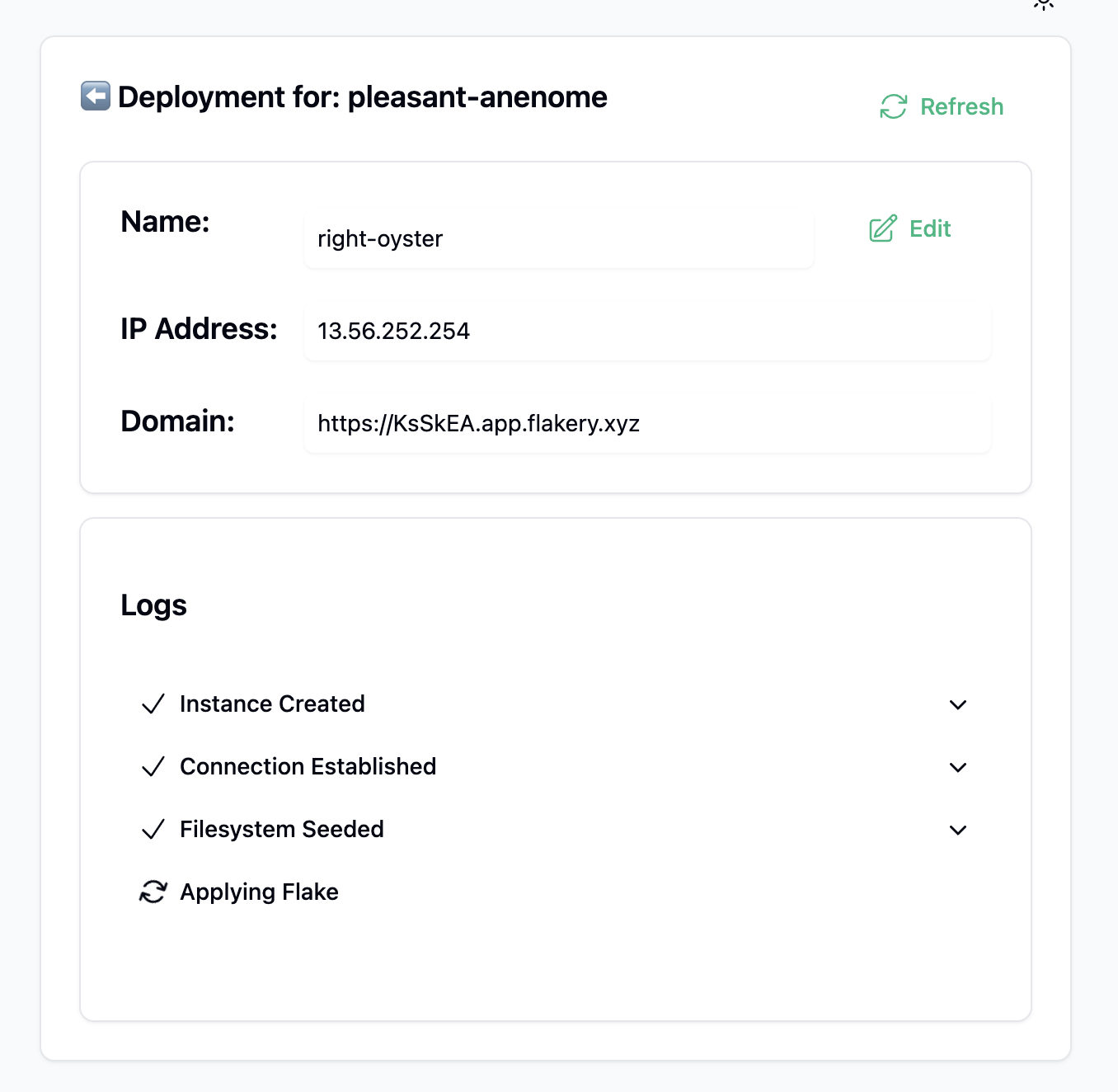Click the checkmark next to Filesystem Seeded
The width and height of the screenshot is (1118, 1092).
point(153,830)
